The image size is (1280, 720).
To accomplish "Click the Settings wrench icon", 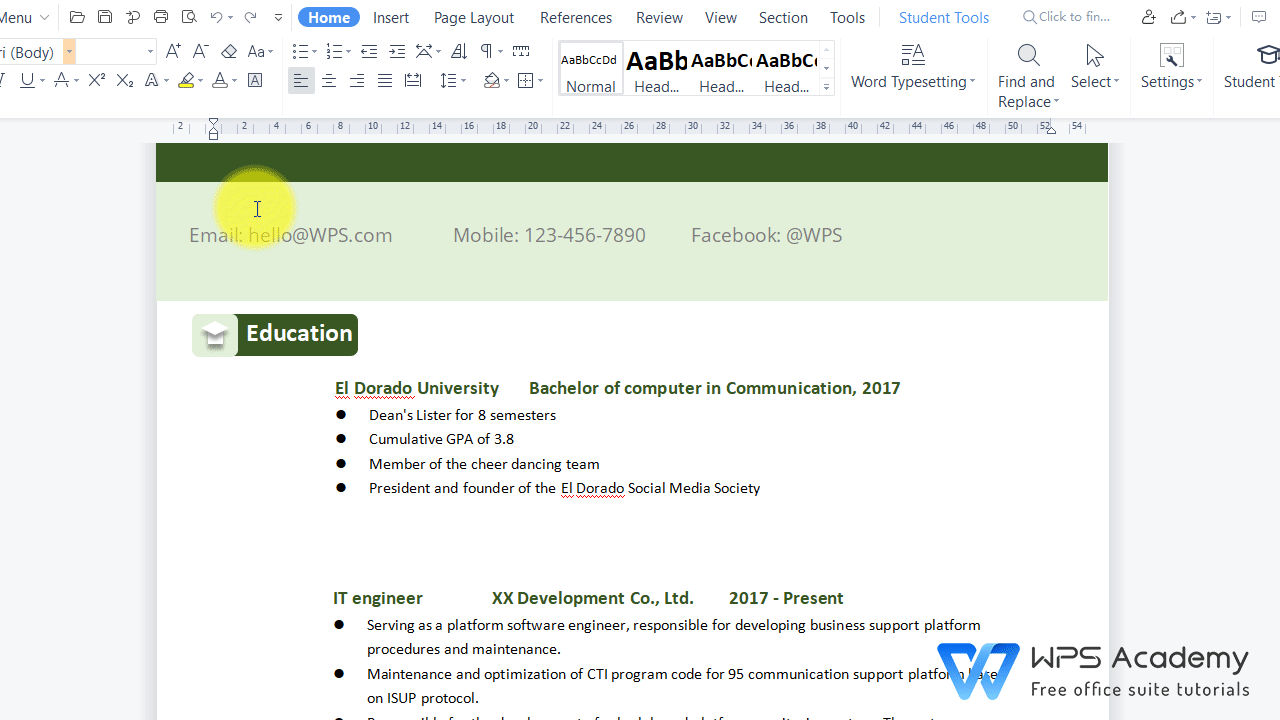I will click(x=1170, y=54).
